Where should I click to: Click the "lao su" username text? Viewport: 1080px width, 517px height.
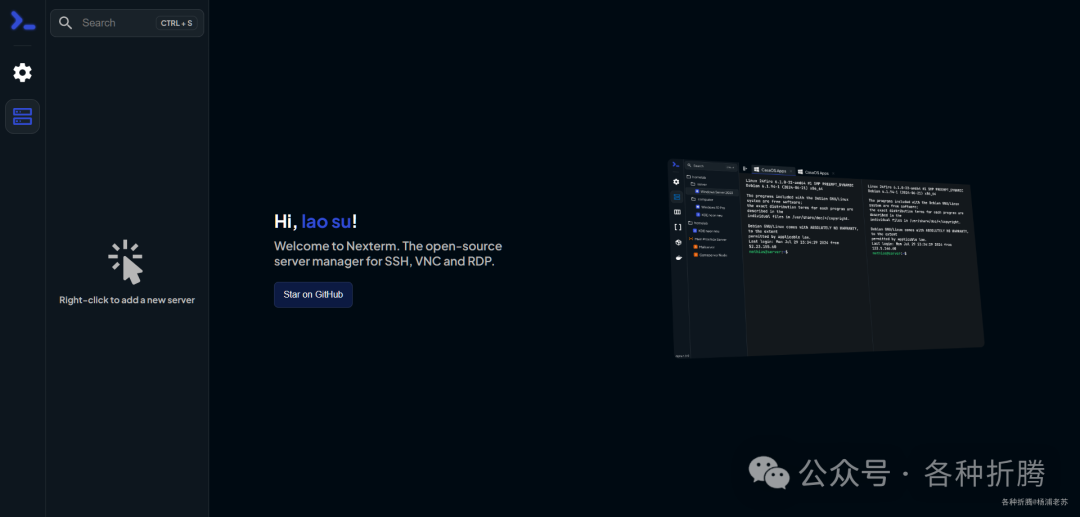326,222
